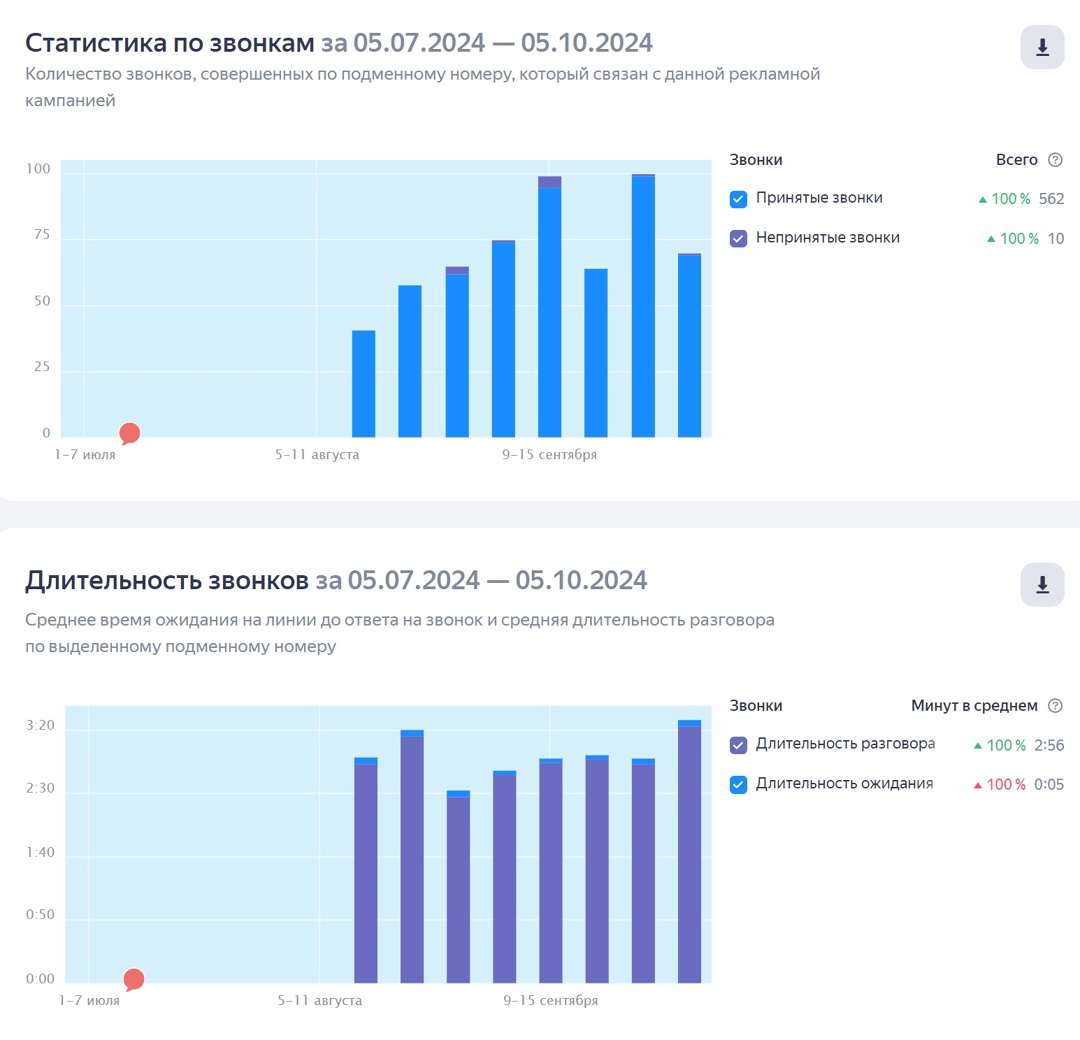This screenshot has width=1080, height=1040.
Task: Toggle the "Непринятые звонки" checkbox
Action: point(739,239)
